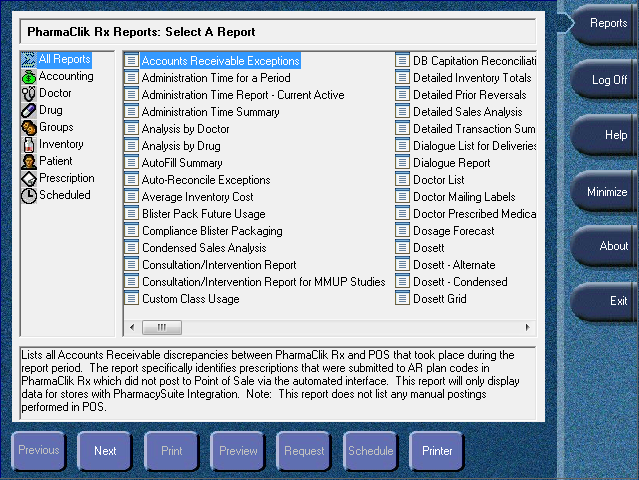Select the Dosett report
Screen dimensions: 639x480
click(429, 248)
